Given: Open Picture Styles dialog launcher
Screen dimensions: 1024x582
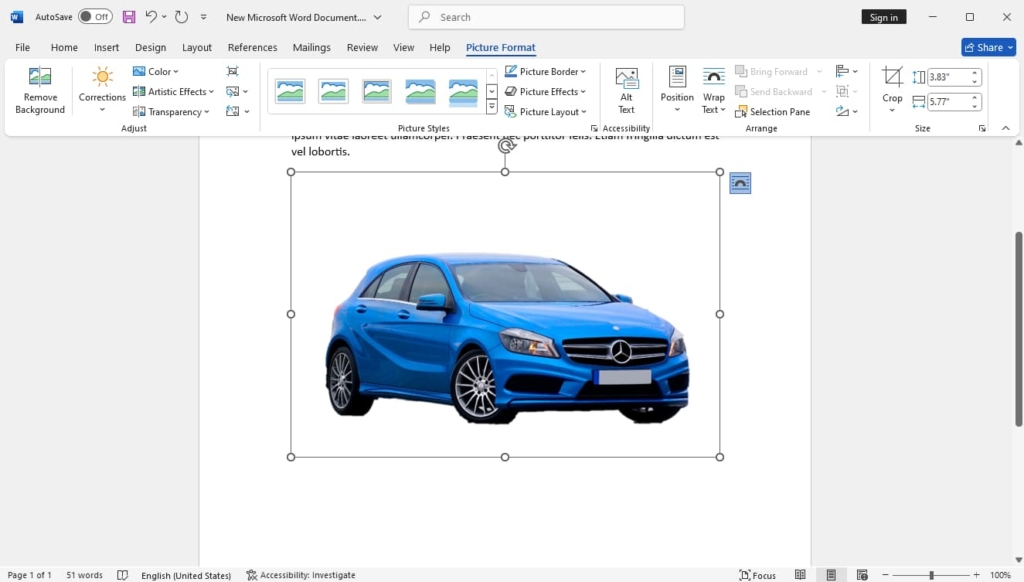Looking at the screenshot, I should (x=594, y=129).
